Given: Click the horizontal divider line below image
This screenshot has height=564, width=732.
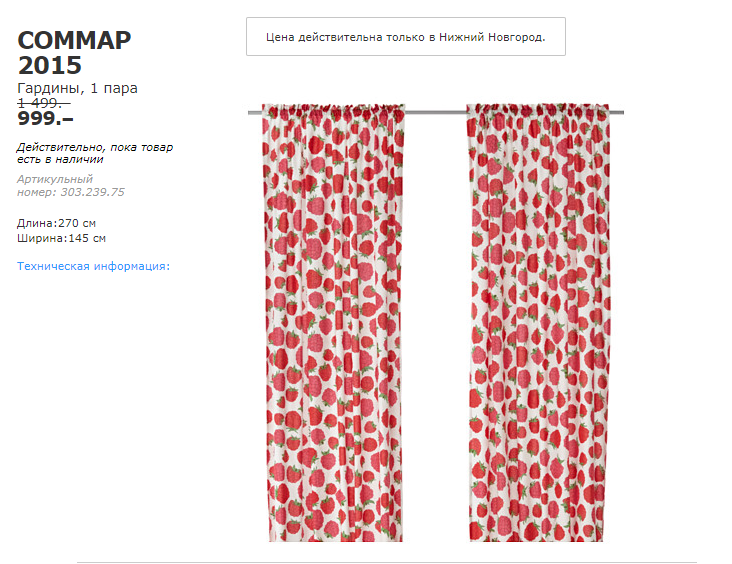Looking at the screenshot, I should tap(387, 562).
